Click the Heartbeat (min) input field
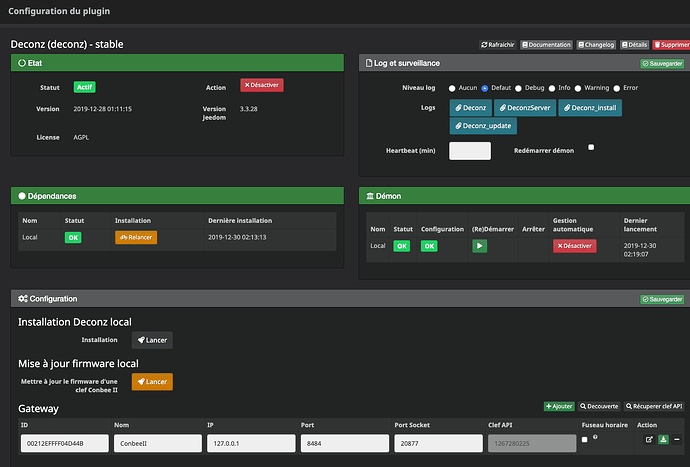Screen dimensions: 690x467 [x=470, y=151]
